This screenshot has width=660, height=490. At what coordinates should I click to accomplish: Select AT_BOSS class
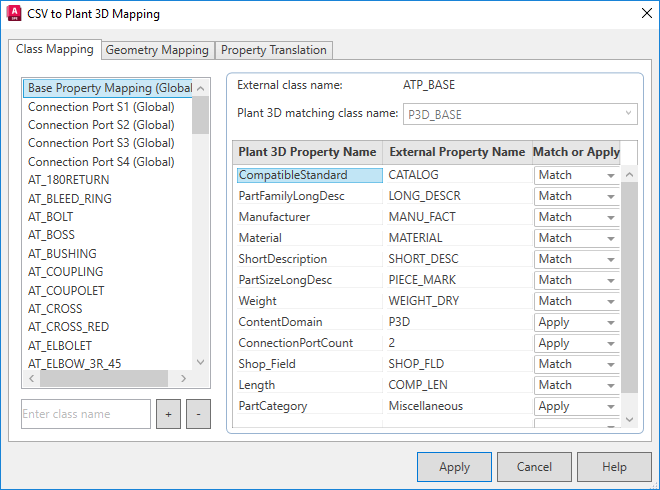point(51,235)
